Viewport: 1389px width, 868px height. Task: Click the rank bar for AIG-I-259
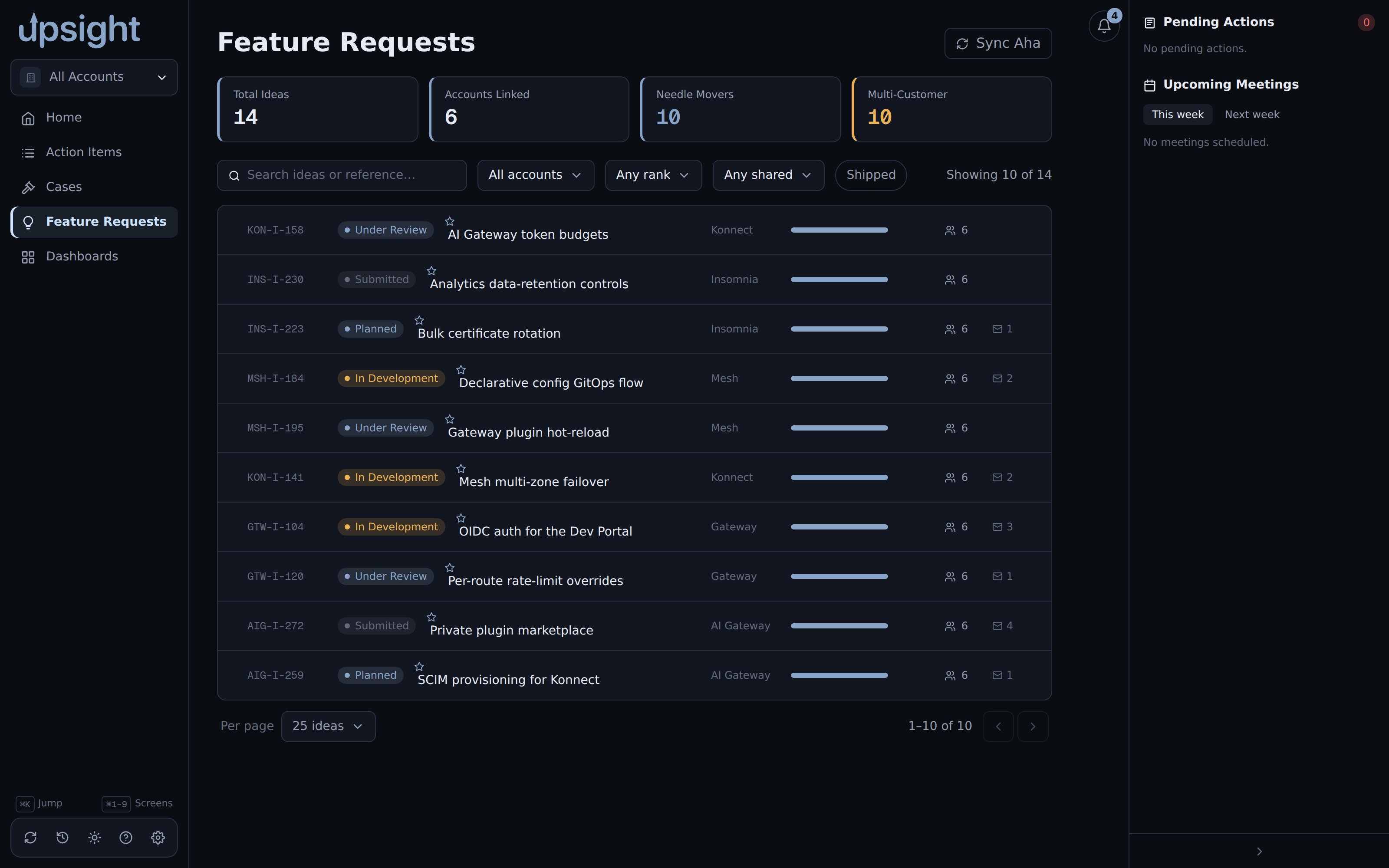click(x=839, y=676)
